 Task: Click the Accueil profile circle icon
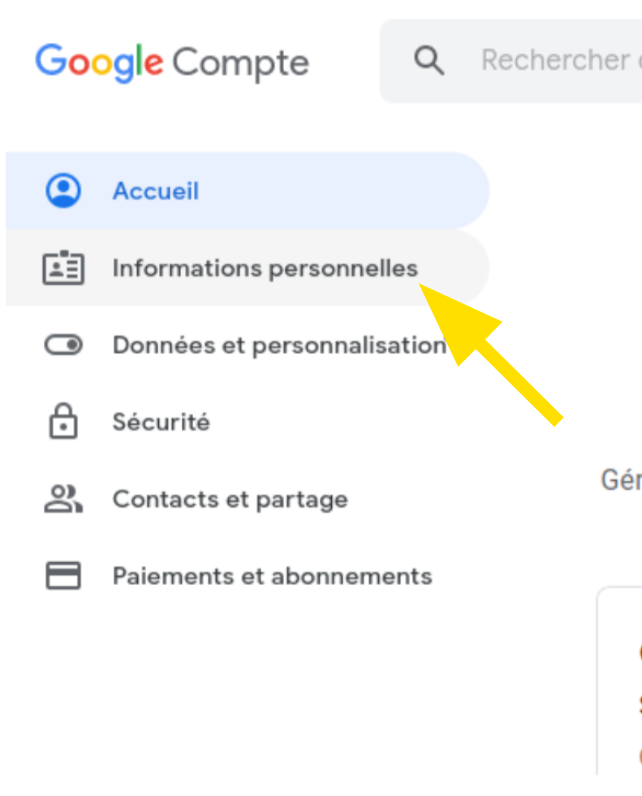pyautogui.click(x=63, y=191)
